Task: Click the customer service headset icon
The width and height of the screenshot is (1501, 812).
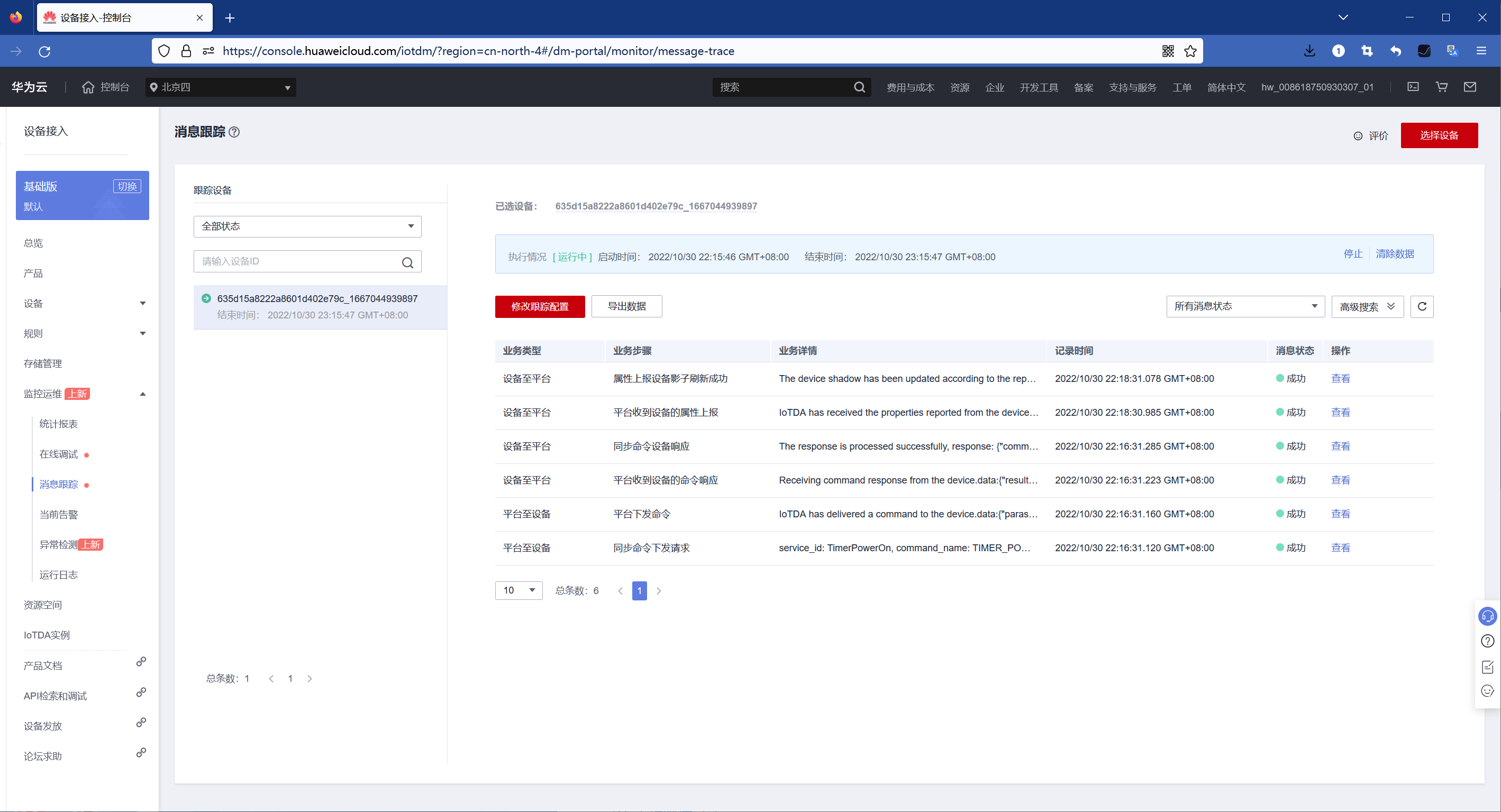Action: point(1487,616)
